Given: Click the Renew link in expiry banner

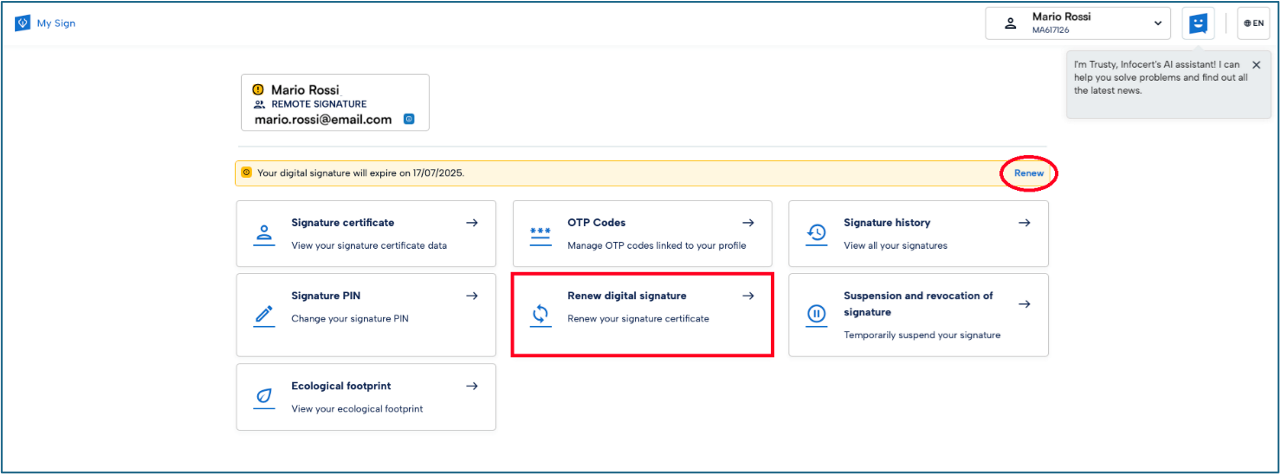Looking at the screenshot, I should point(1028,173).
